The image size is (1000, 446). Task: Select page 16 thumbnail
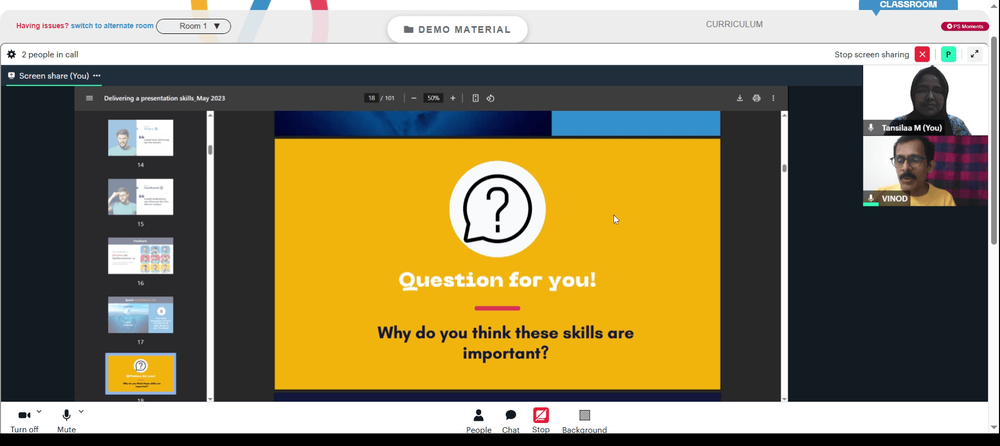tap(140, 255)
